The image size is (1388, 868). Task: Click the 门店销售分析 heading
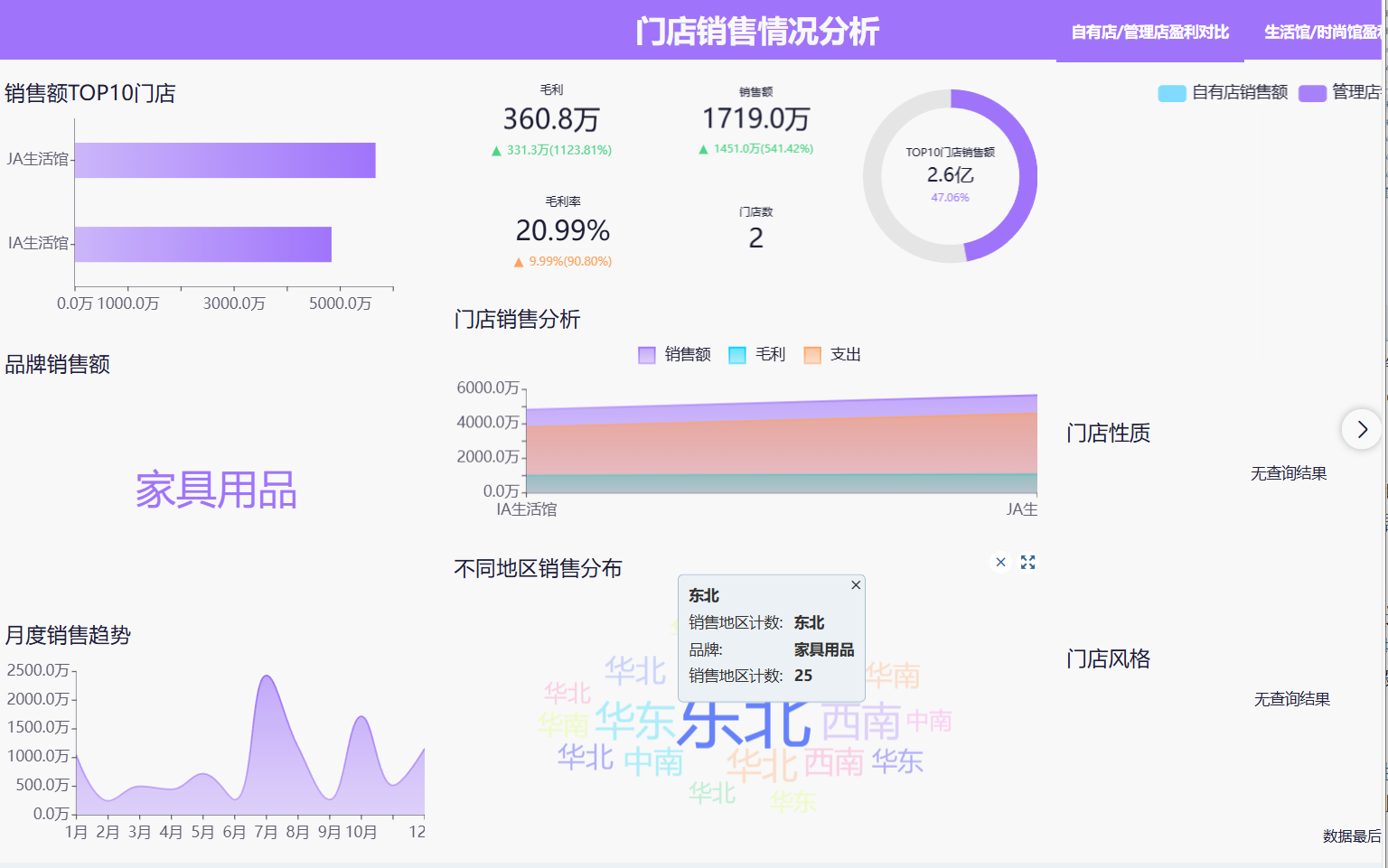(518, 319)
